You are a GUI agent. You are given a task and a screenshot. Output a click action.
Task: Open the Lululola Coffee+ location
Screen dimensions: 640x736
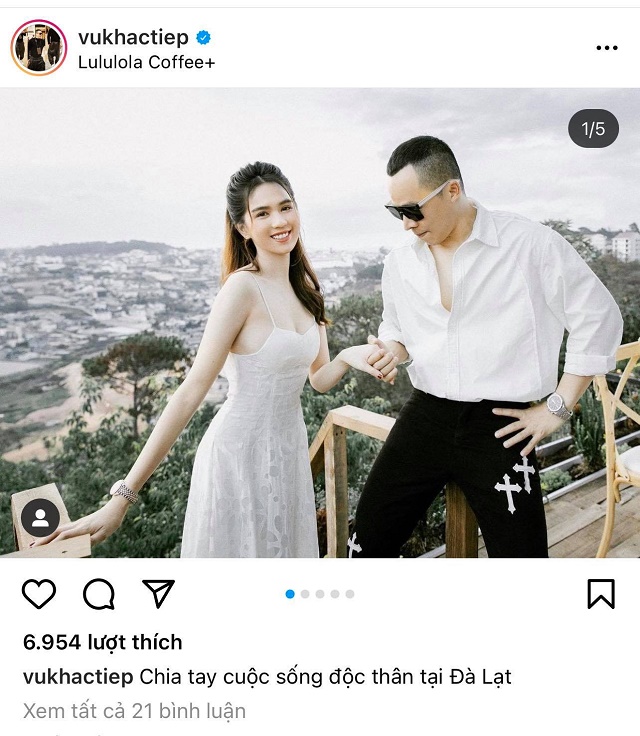pos(146,62)
